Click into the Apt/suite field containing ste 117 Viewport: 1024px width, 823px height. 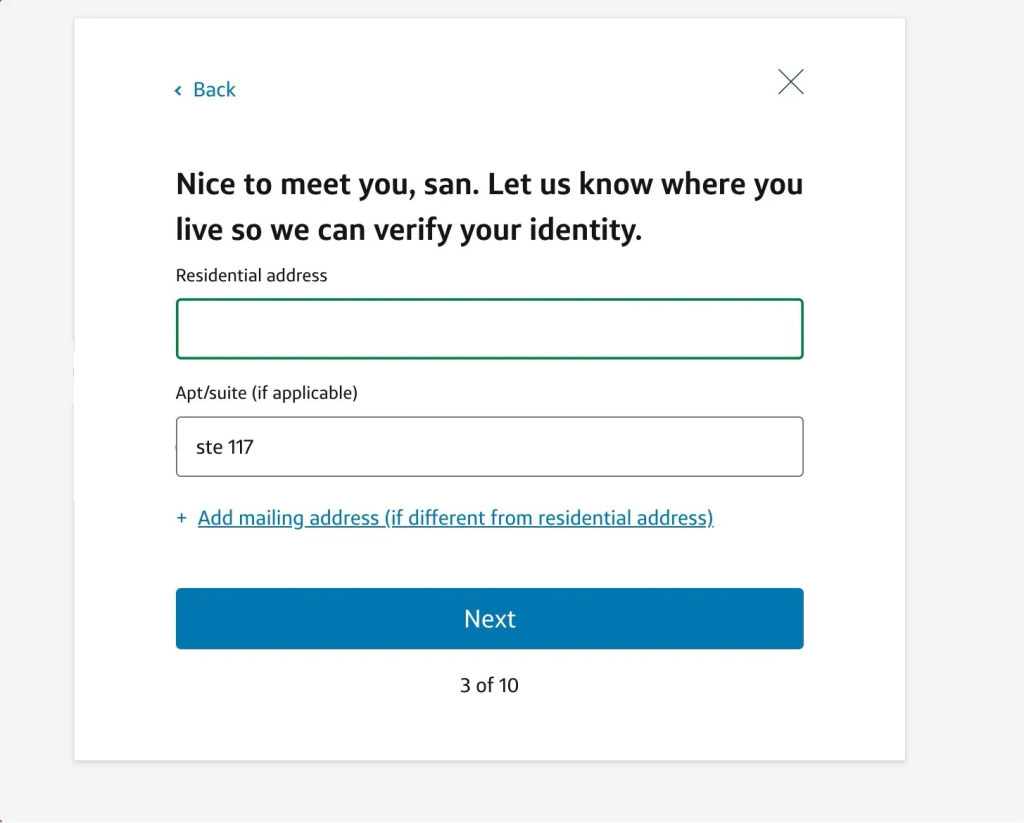coord(489,447)
